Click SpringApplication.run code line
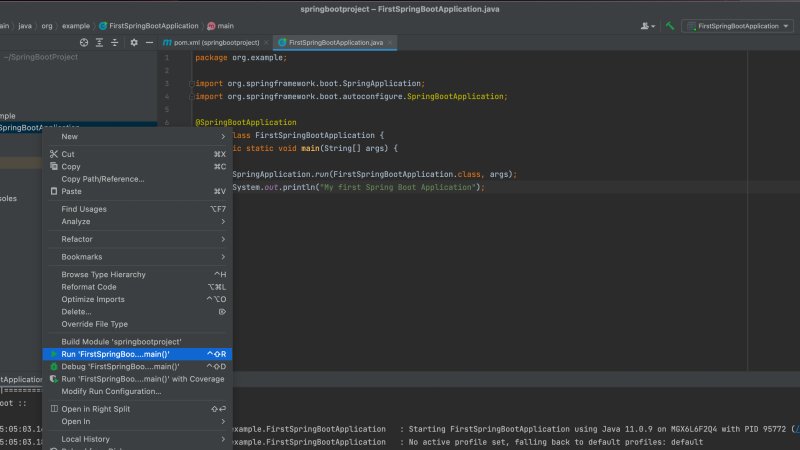This screenshot has height=450, width=800. [x=374, y=174]
